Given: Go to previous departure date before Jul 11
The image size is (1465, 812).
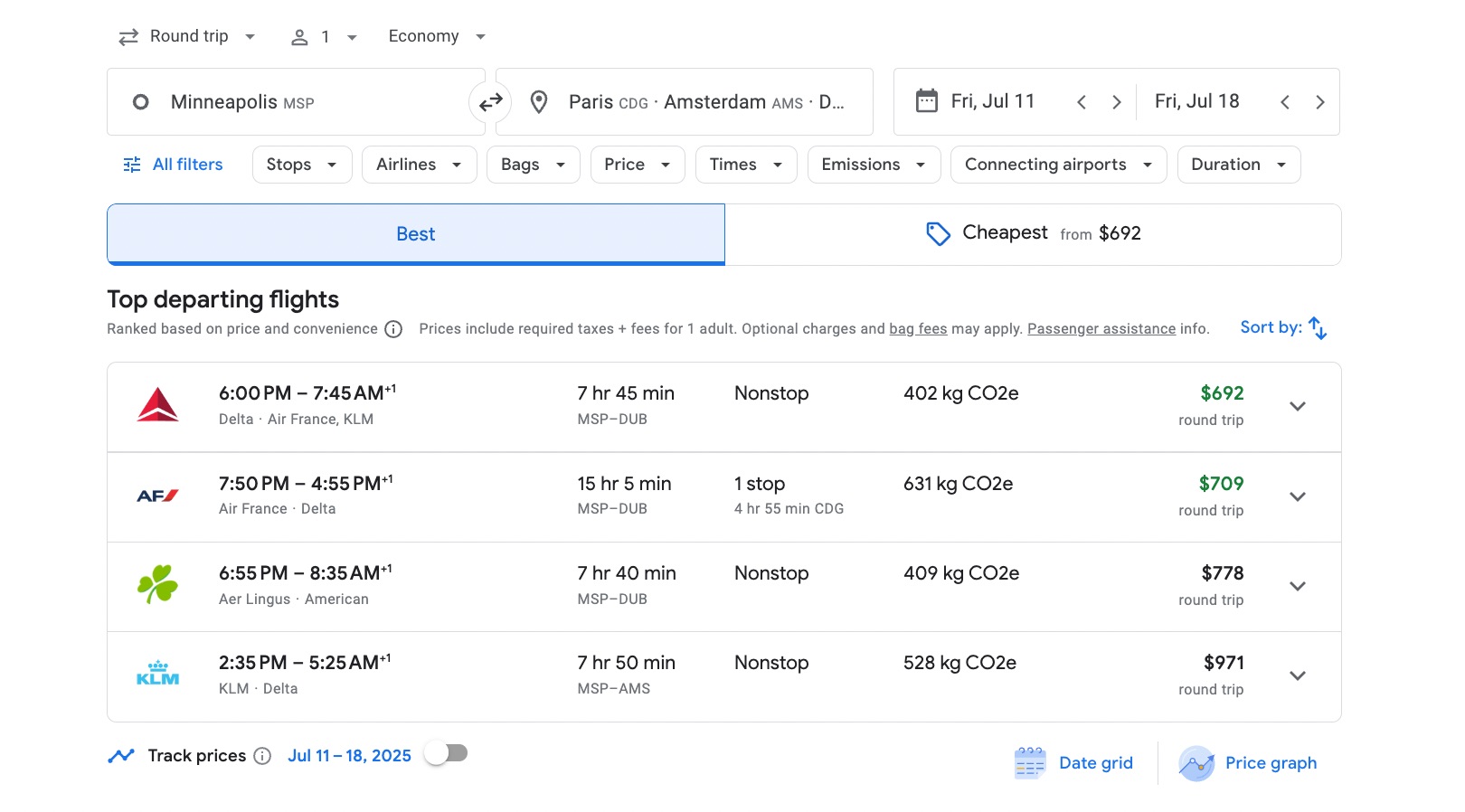Looking at the screenshot, I should click(x=1082, y=102).
